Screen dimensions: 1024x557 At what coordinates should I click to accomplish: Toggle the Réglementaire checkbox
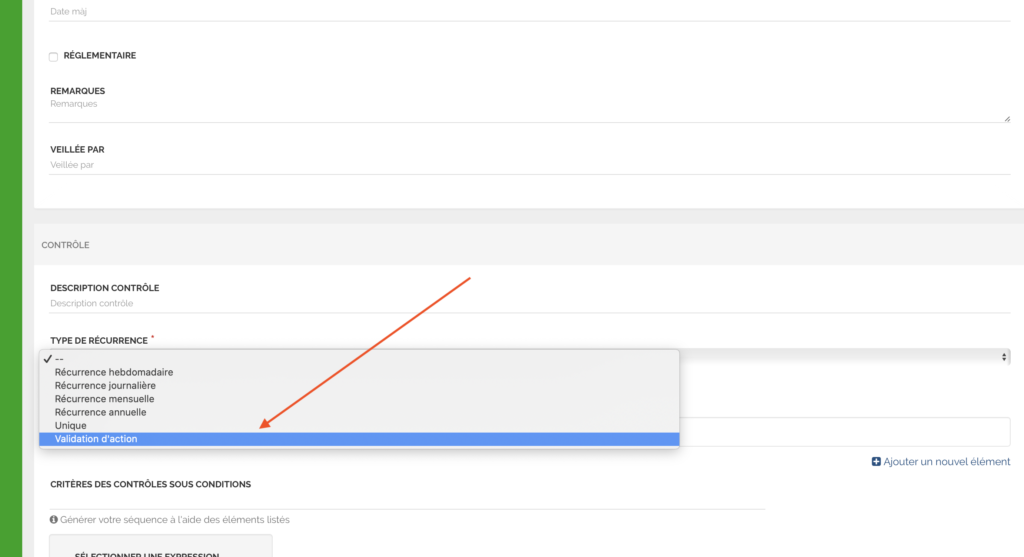click(54, 56)
